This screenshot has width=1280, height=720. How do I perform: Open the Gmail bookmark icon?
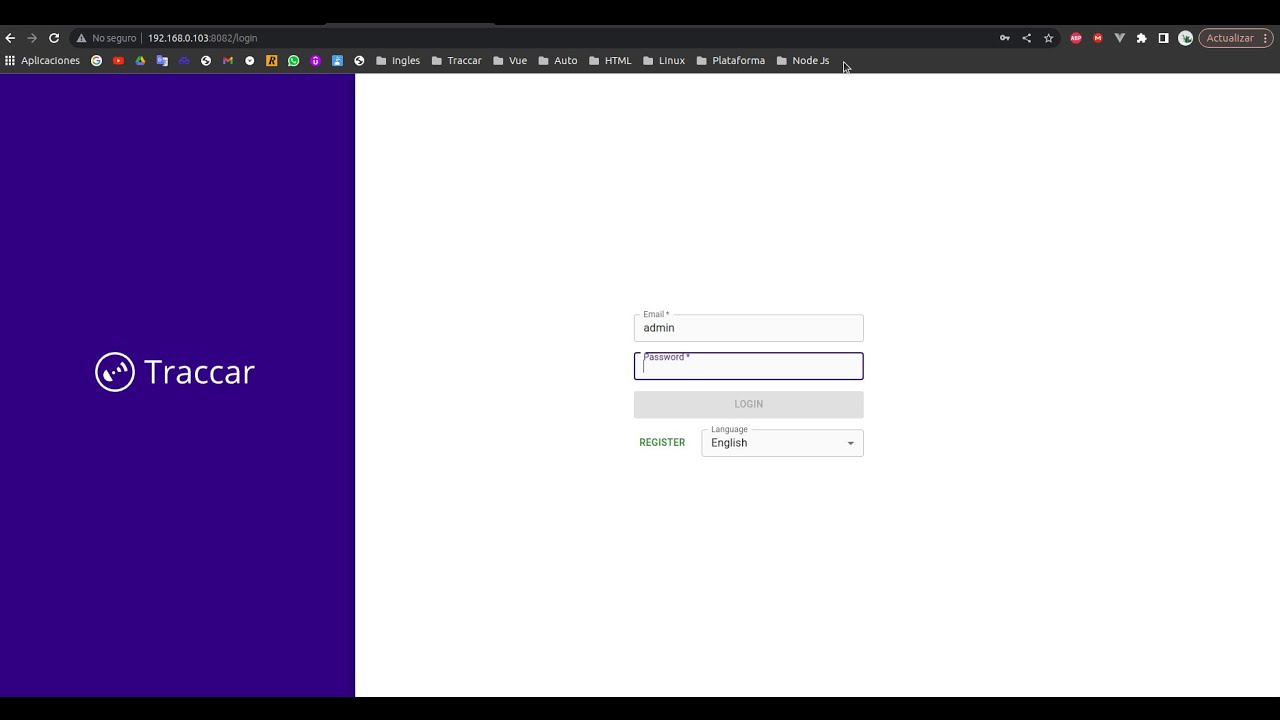pyautogui.click(x=228, y=61)
